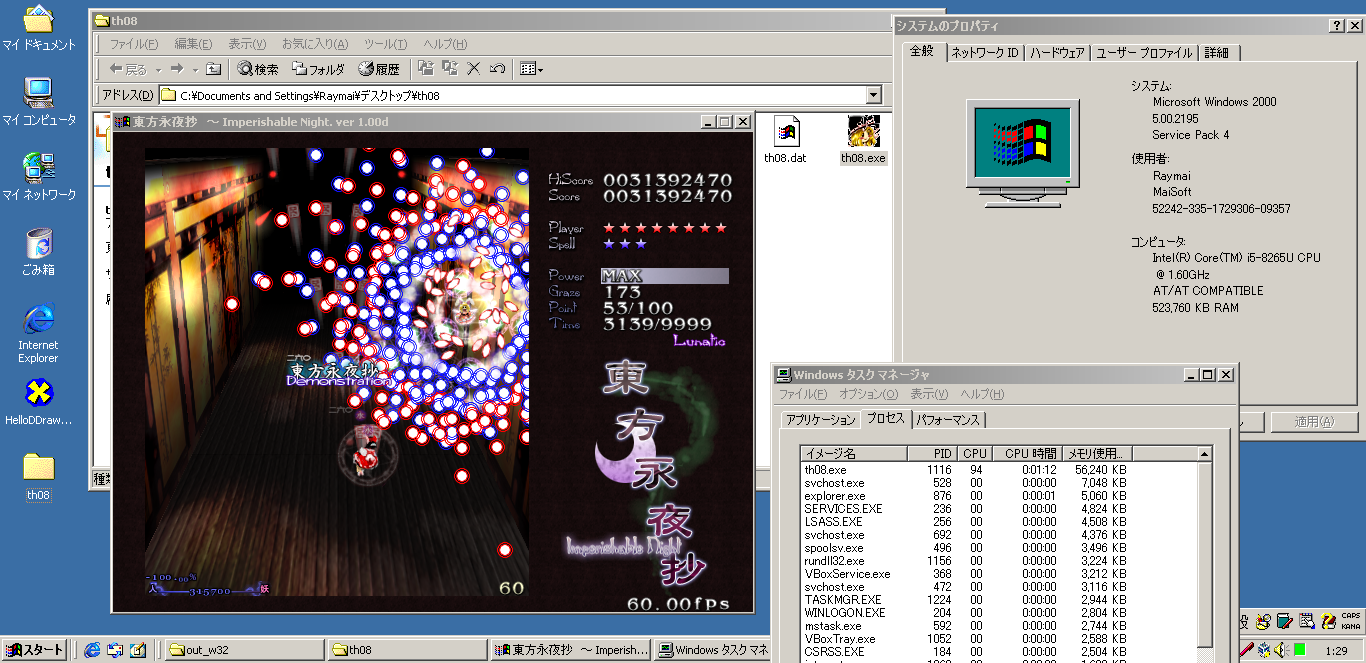Open the Tools (ツール) menu in Explorer
The width and height of the screenshot is (1366, 663).
coord(386,44)
